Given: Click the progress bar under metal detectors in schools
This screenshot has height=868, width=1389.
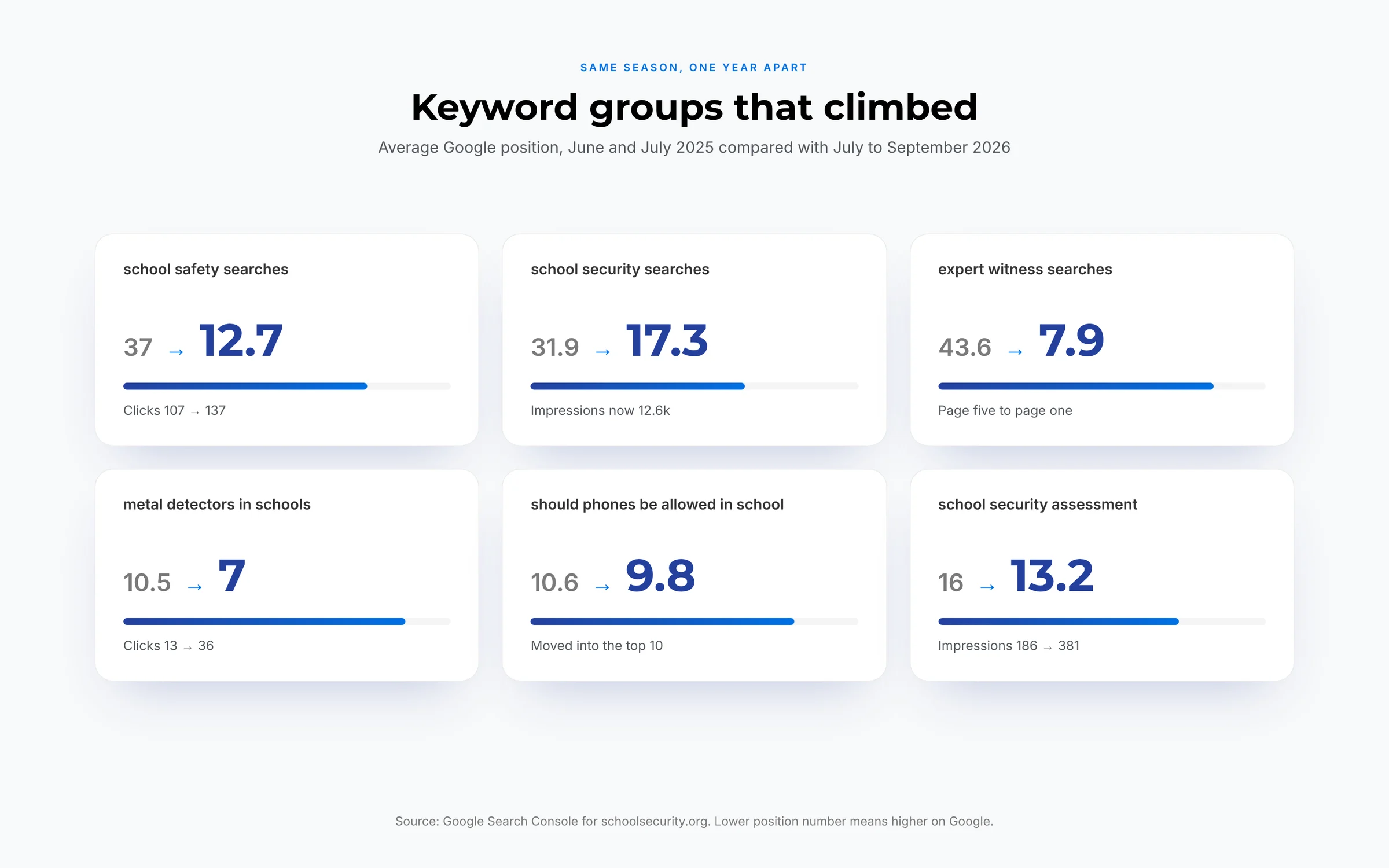Looking at the screenshot, I should point(287,621).
